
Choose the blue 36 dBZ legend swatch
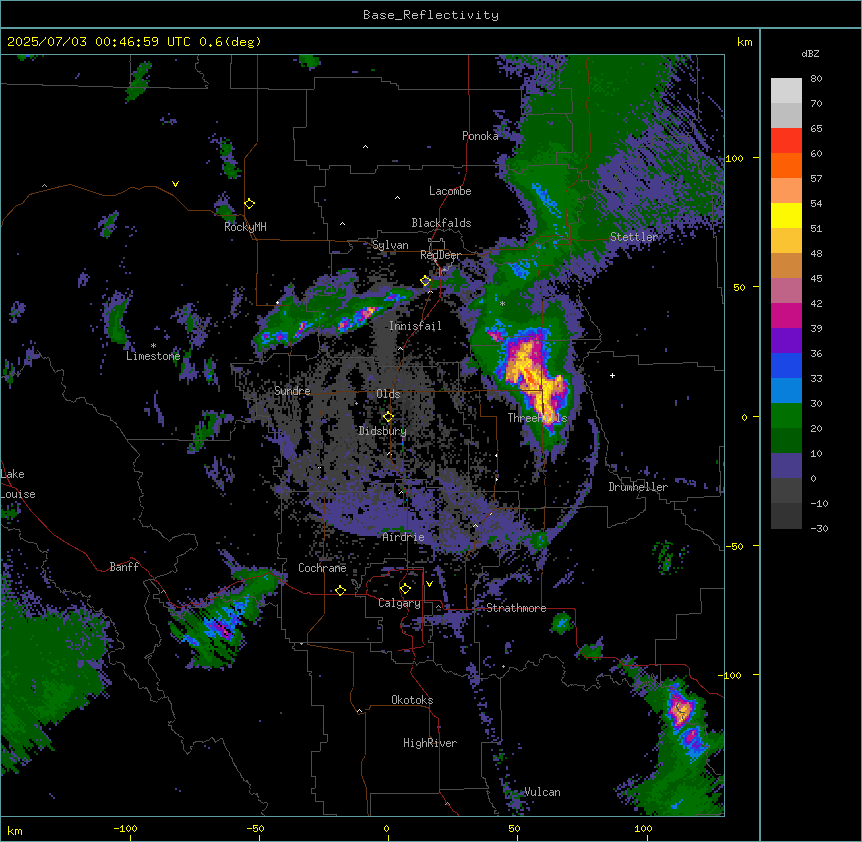point(786,365)
